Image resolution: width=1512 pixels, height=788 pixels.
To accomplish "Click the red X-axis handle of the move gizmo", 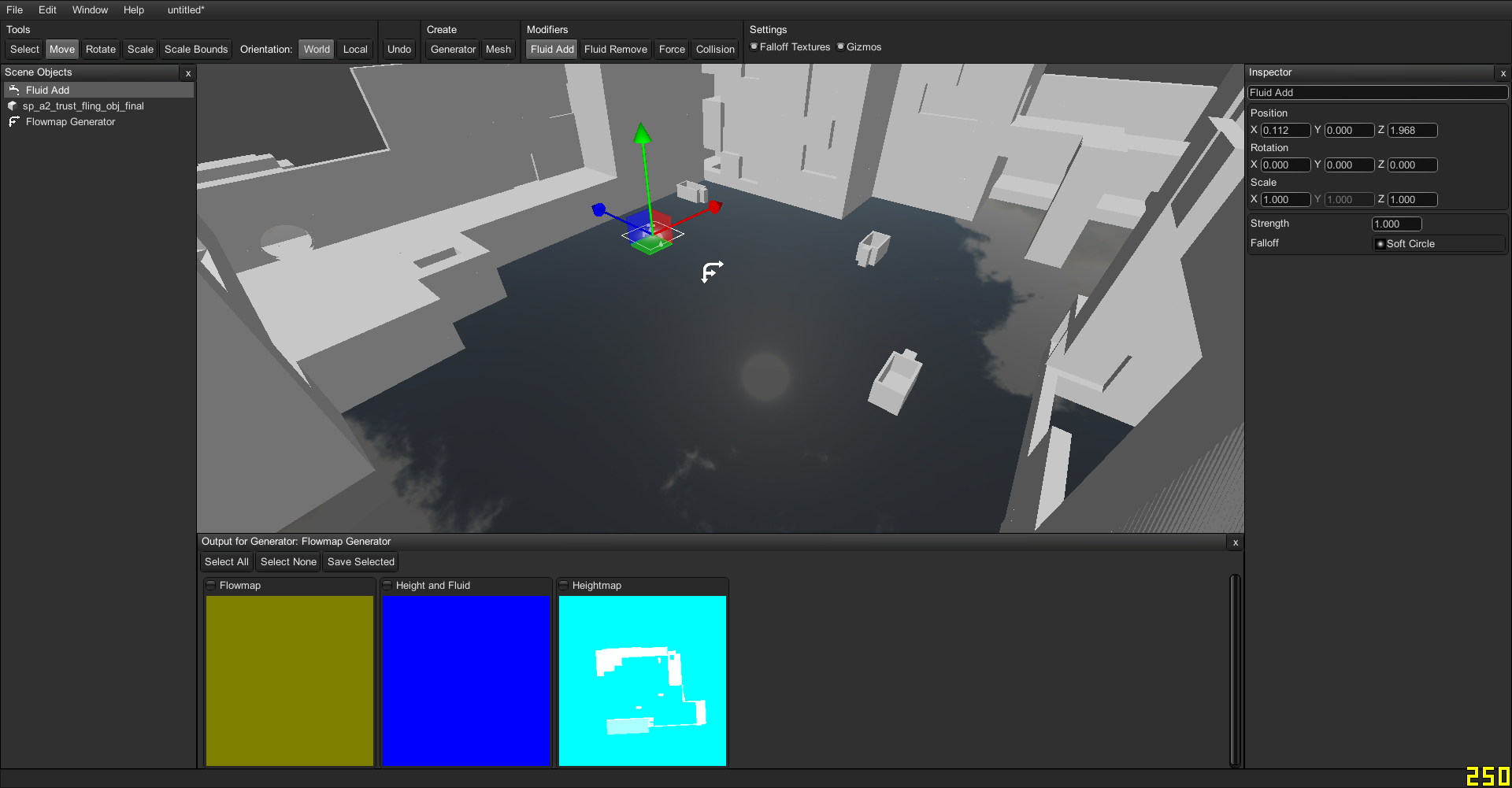I will click(714, 207).
